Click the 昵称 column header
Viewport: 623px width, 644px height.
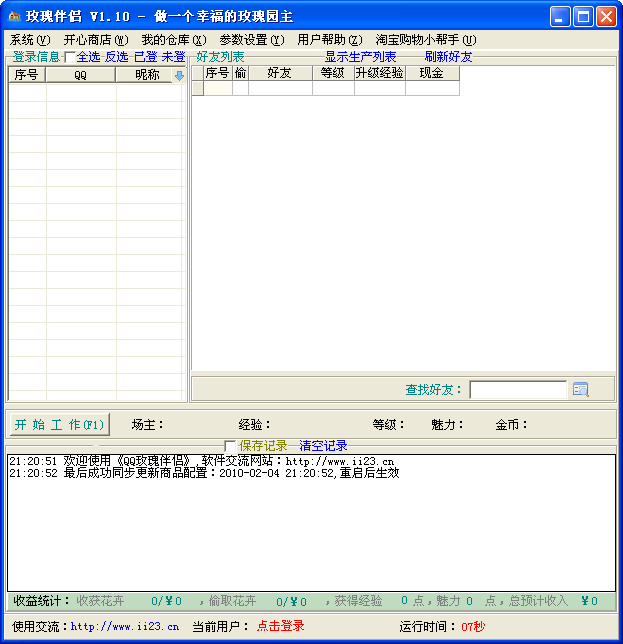(x=144, y=75)
